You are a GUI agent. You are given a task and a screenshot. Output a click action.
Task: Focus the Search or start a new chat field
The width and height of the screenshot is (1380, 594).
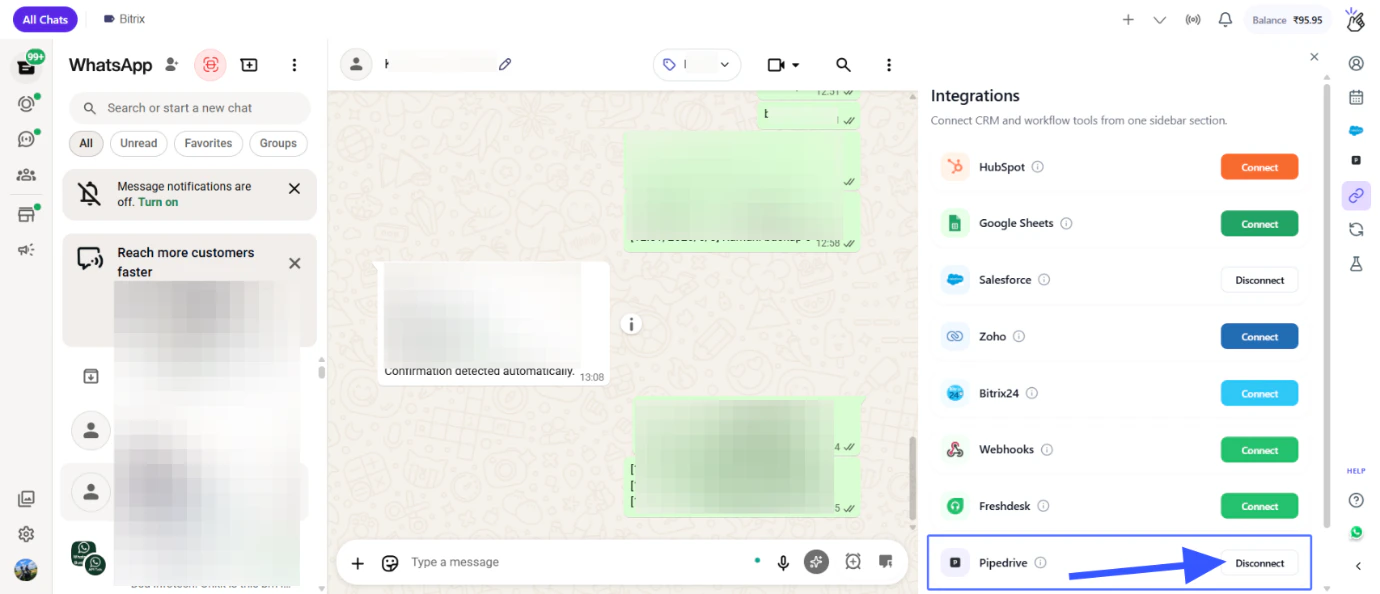coord(190,108)
